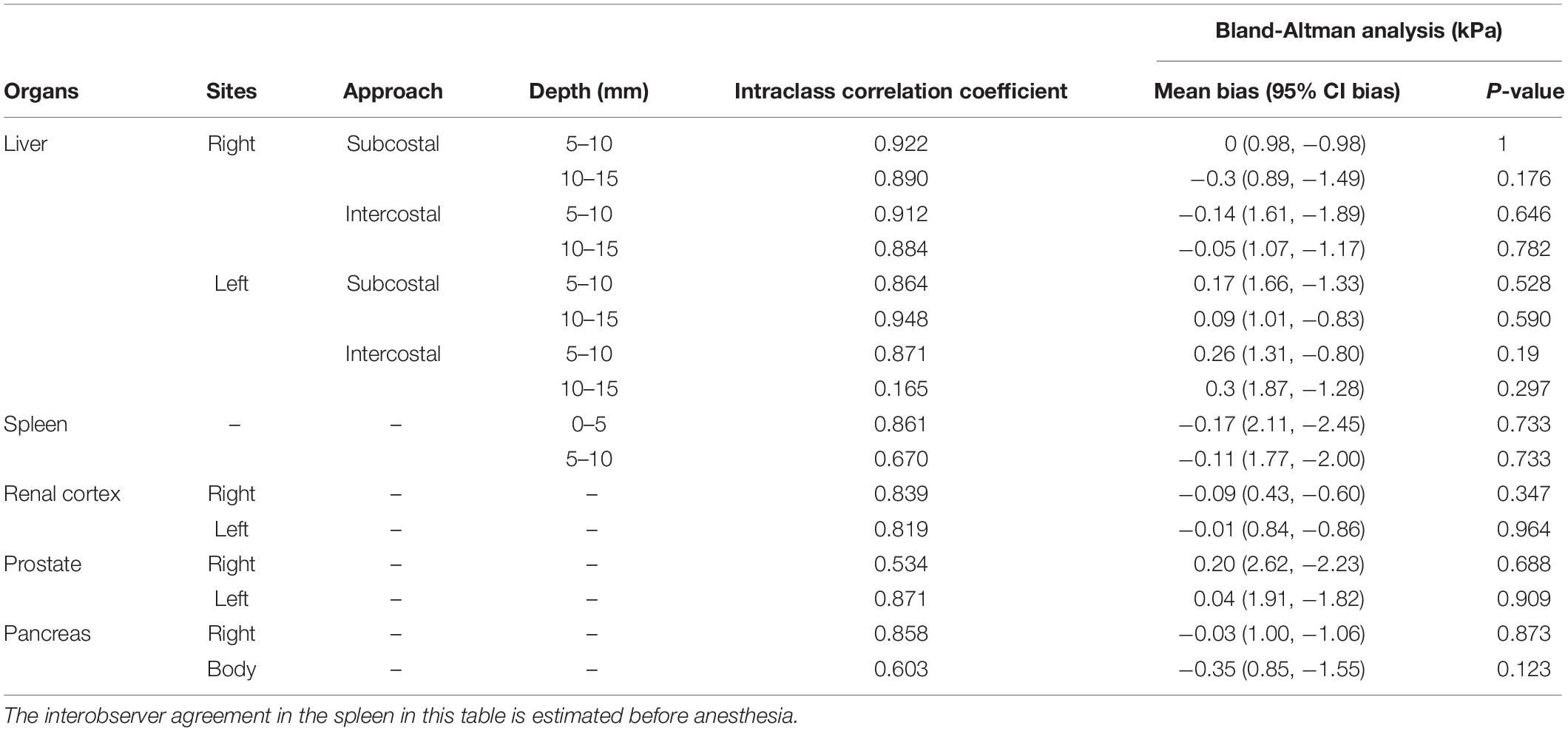
Task: Select the 0.964 P-value cell
Action: pyautogui.click(x=1524, y=529)
